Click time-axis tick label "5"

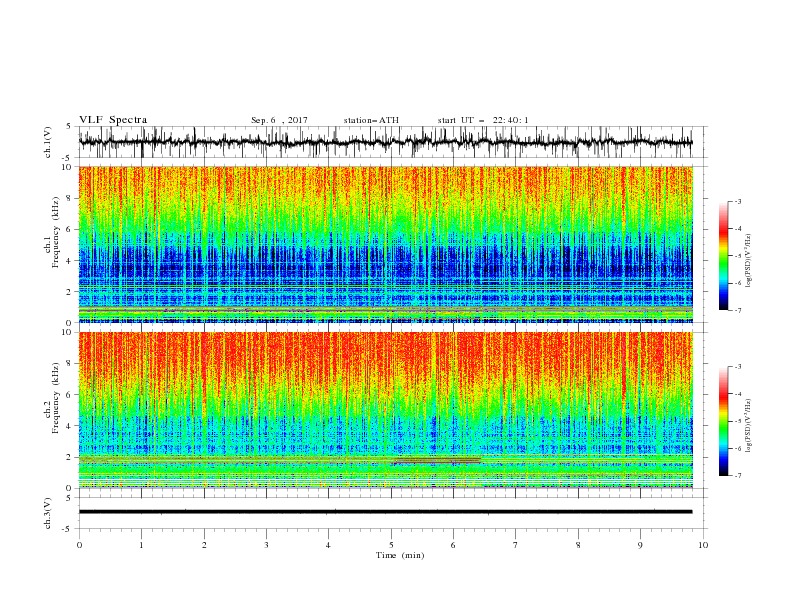[391, 545]
